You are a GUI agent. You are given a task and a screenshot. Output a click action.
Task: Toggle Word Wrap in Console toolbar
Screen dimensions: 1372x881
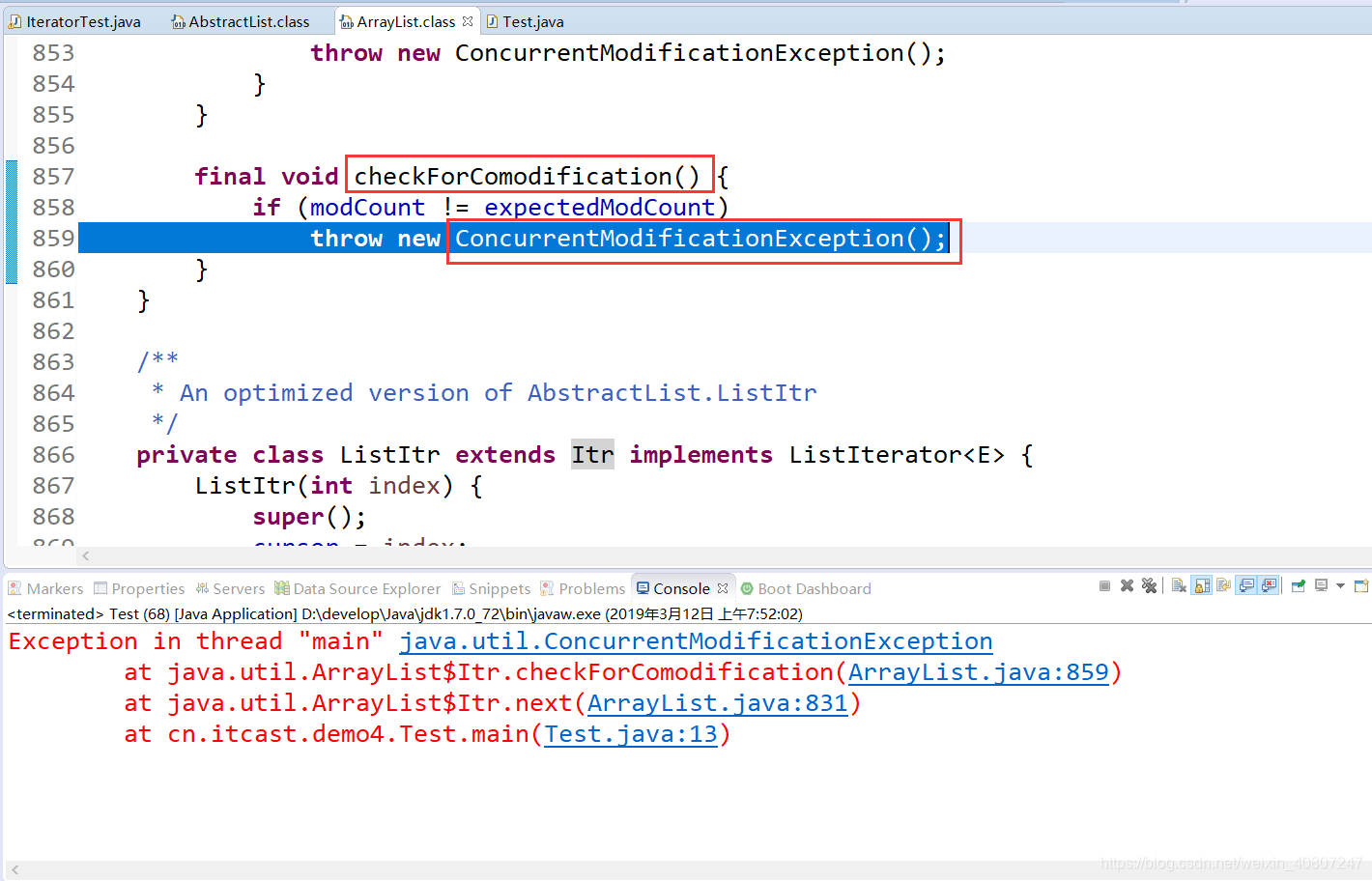coord(1223,585)
